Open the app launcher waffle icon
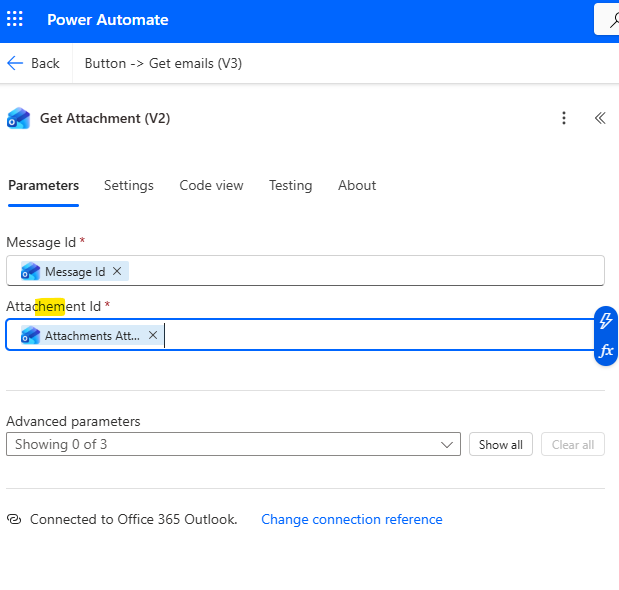Image resolution: width=619 pixels, height=590 pixels. pos(15,19)
